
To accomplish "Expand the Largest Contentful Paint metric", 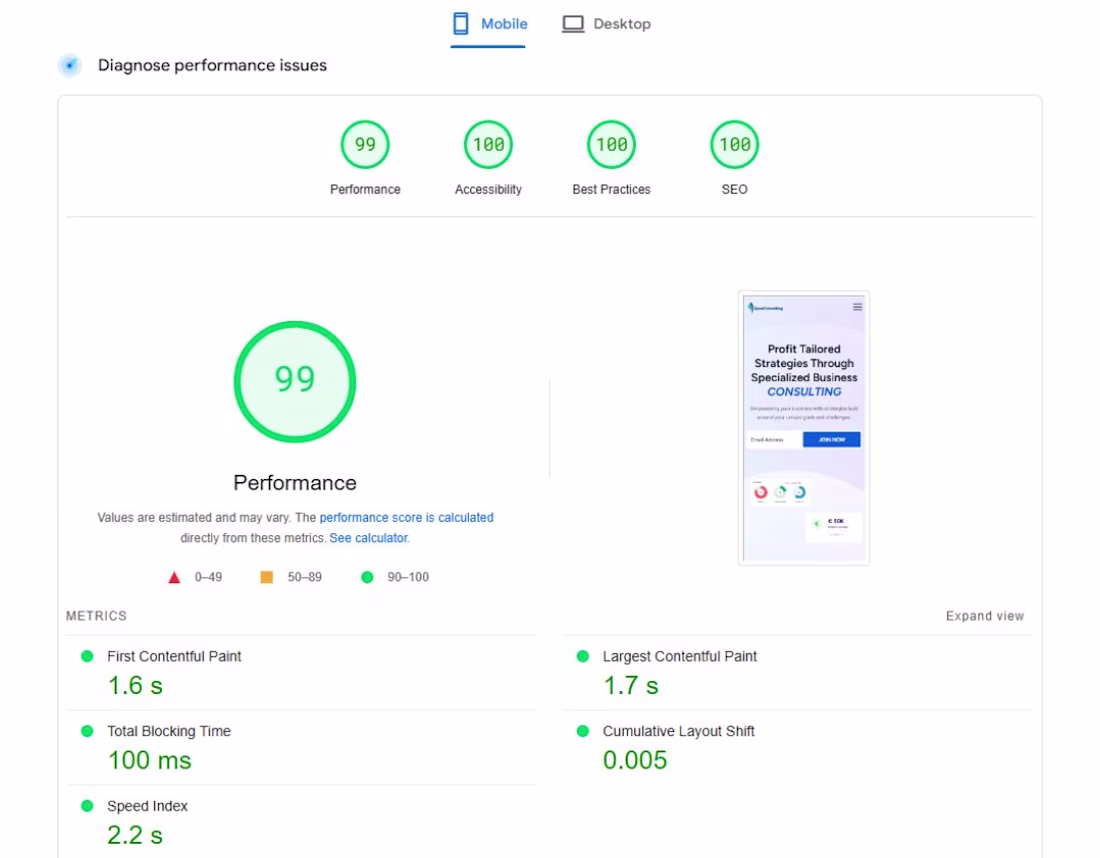I will 679,657.
